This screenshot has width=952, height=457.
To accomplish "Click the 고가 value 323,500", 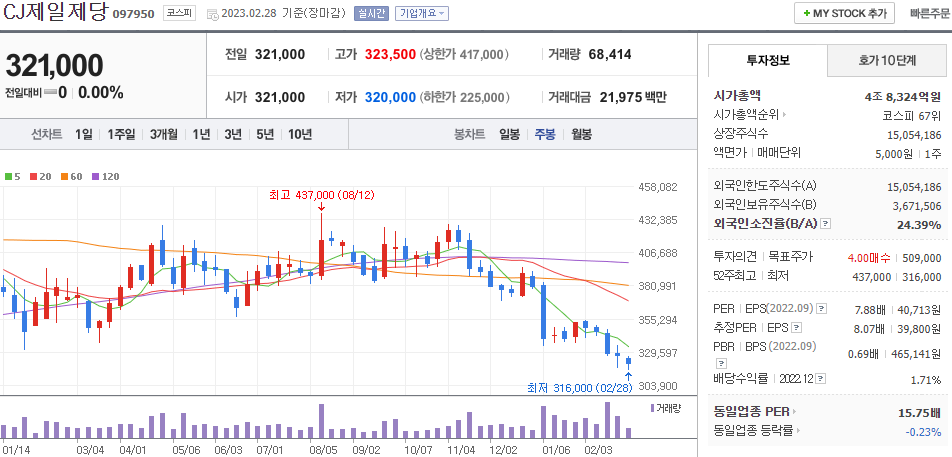I will [390, 55].
